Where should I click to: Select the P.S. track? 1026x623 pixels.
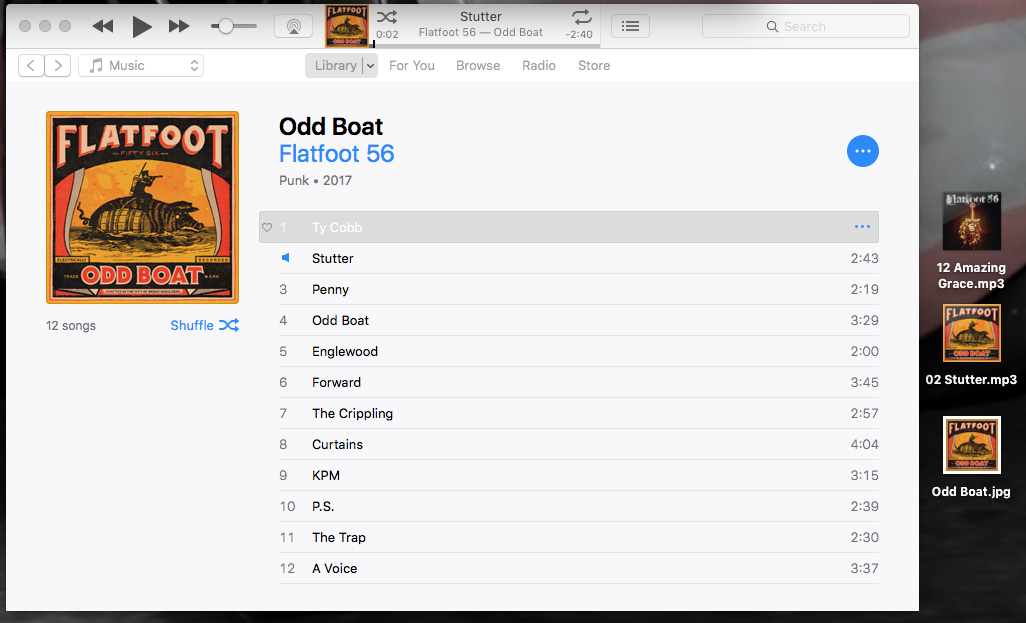tap(578, 507)
